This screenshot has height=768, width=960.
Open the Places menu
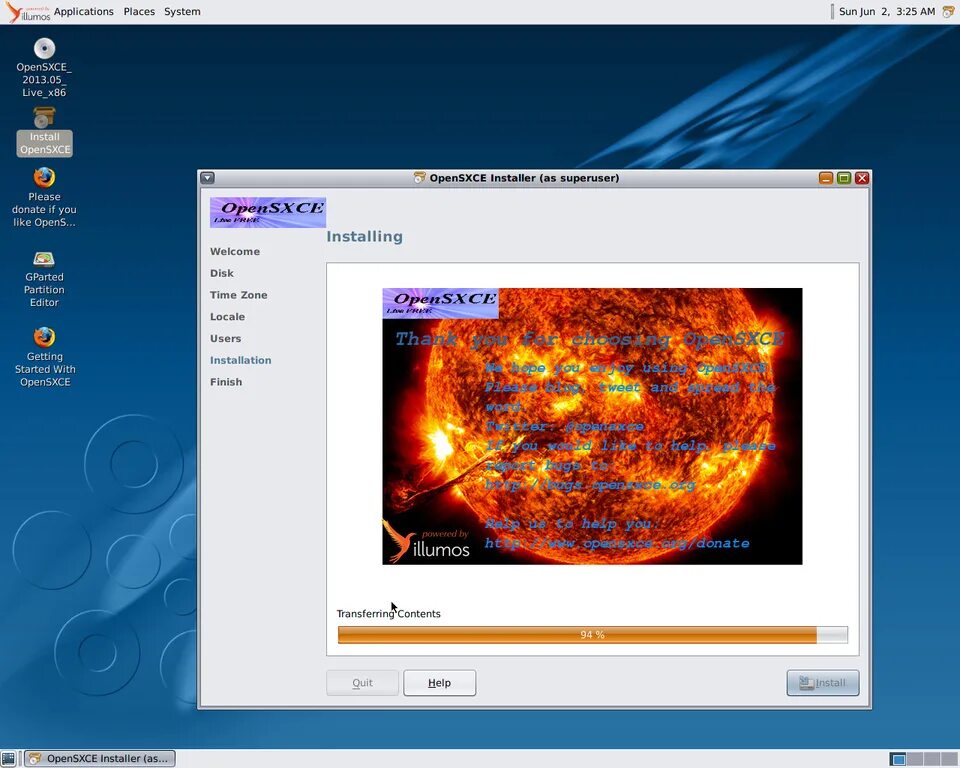point(139,12)
